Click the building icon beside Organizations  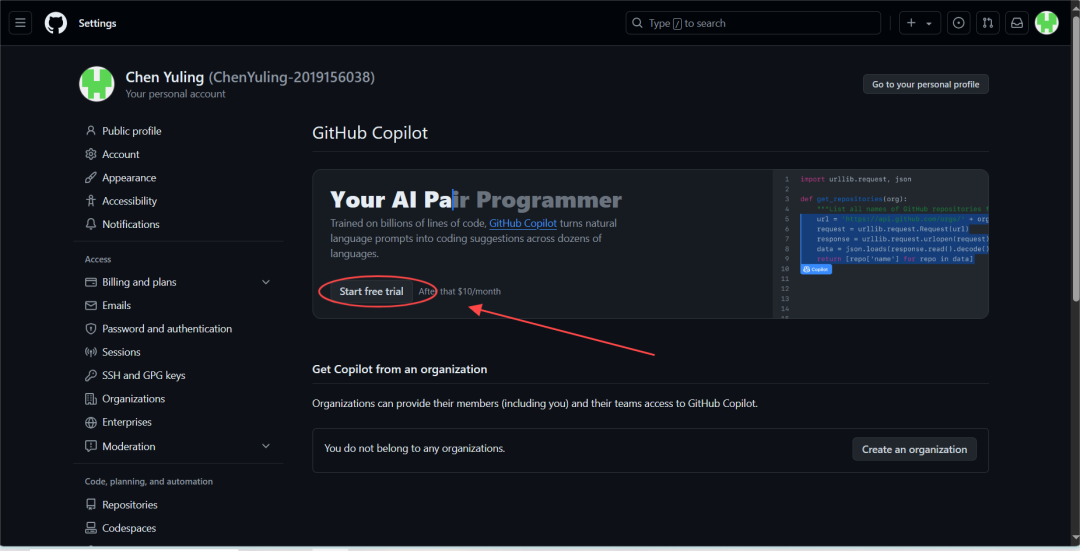tap(90, 399)
